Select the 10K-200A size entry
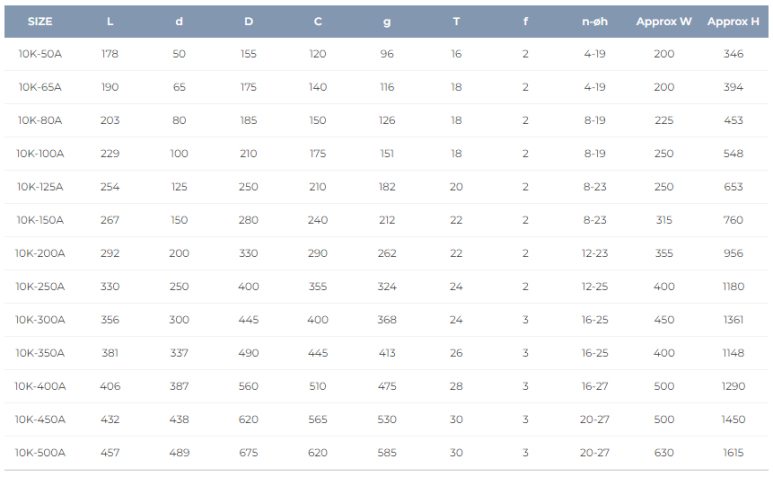 click(x=40, y=253)
